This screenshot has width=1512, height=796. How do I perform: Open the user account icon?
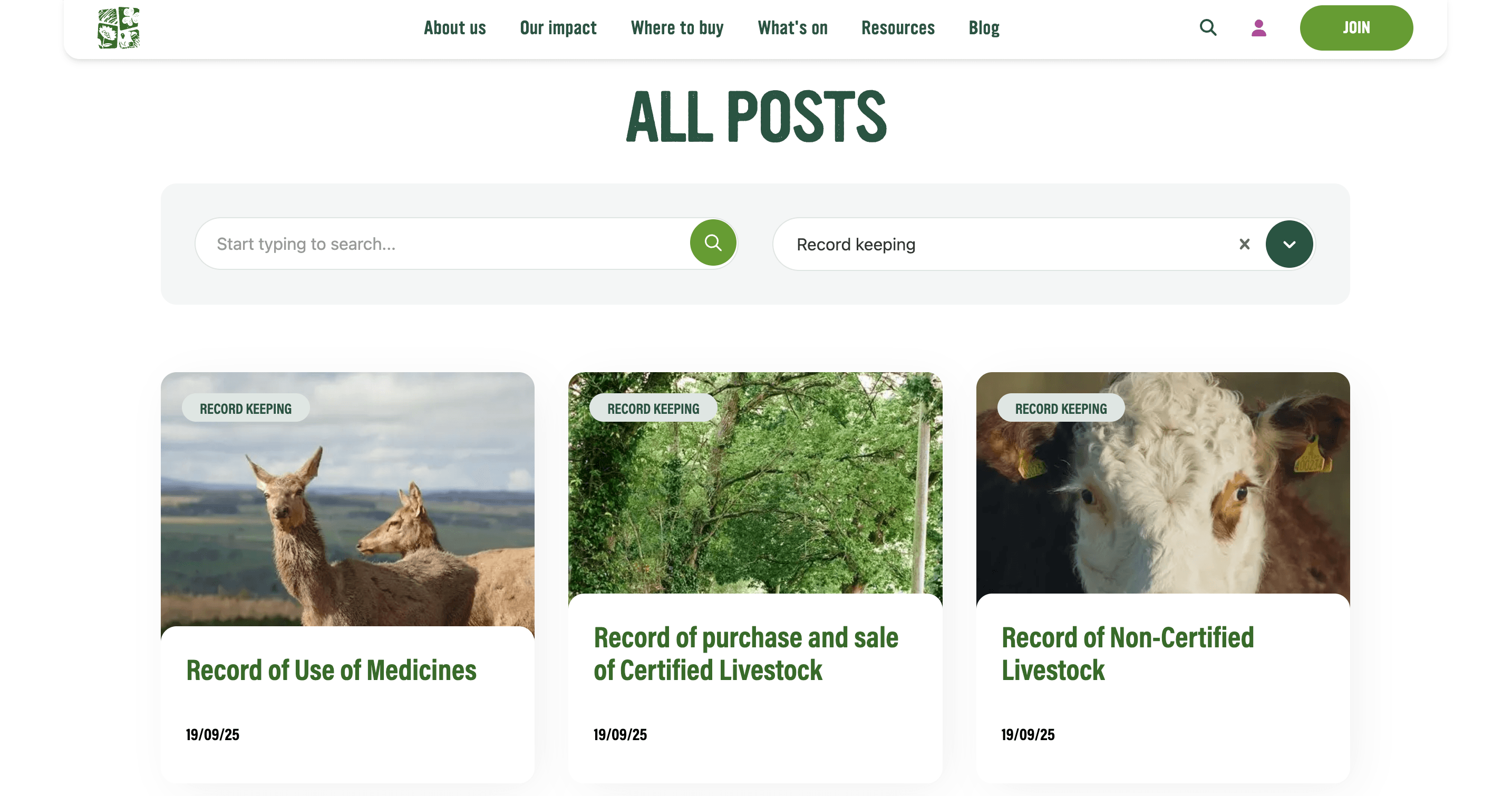[1258, 27]
